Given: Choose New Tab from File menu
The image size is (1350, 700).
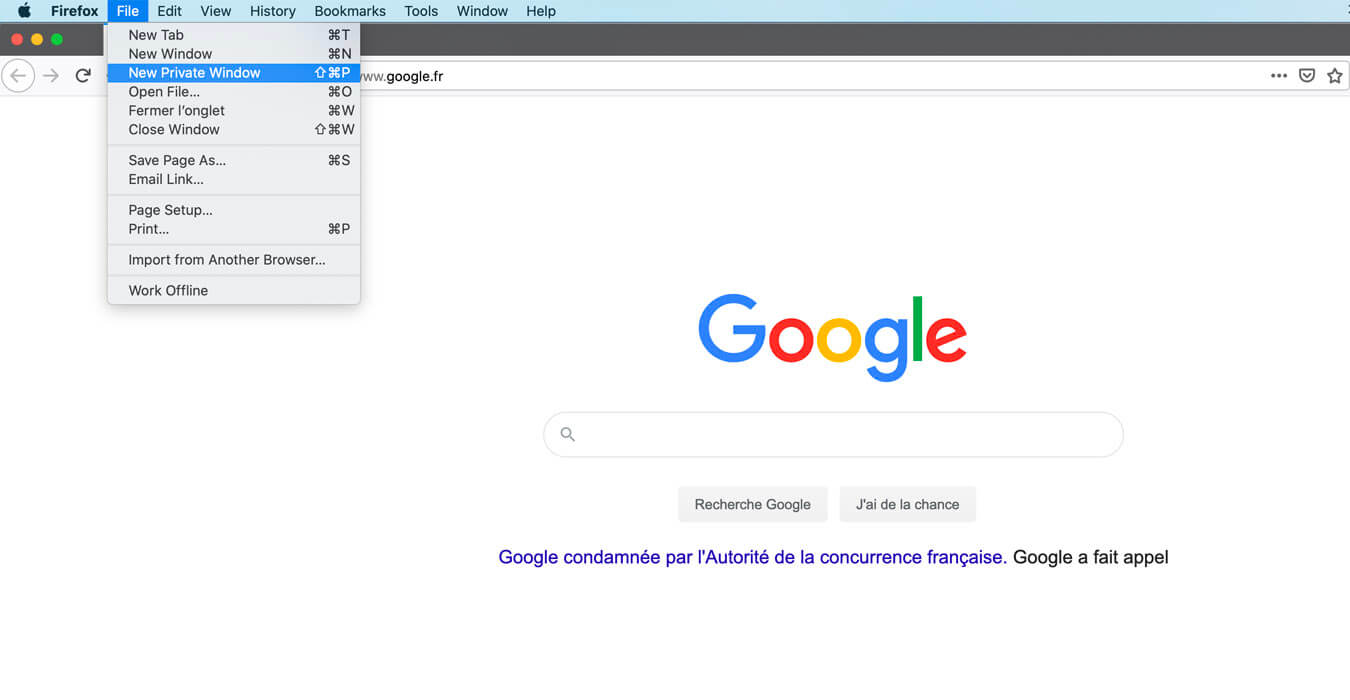Looking at the screenshot, I should [234, 35].
